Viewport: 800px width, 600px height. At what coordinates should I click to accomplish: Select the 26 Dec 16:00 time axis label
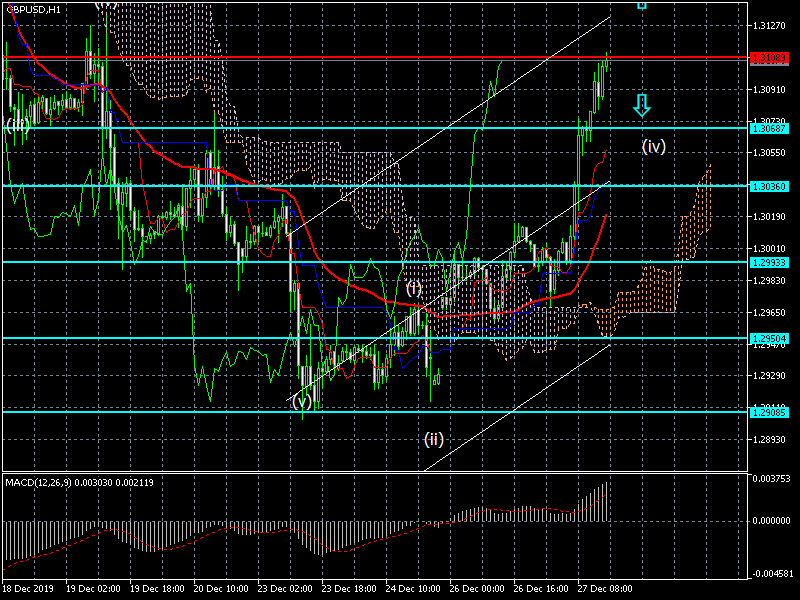541,588
